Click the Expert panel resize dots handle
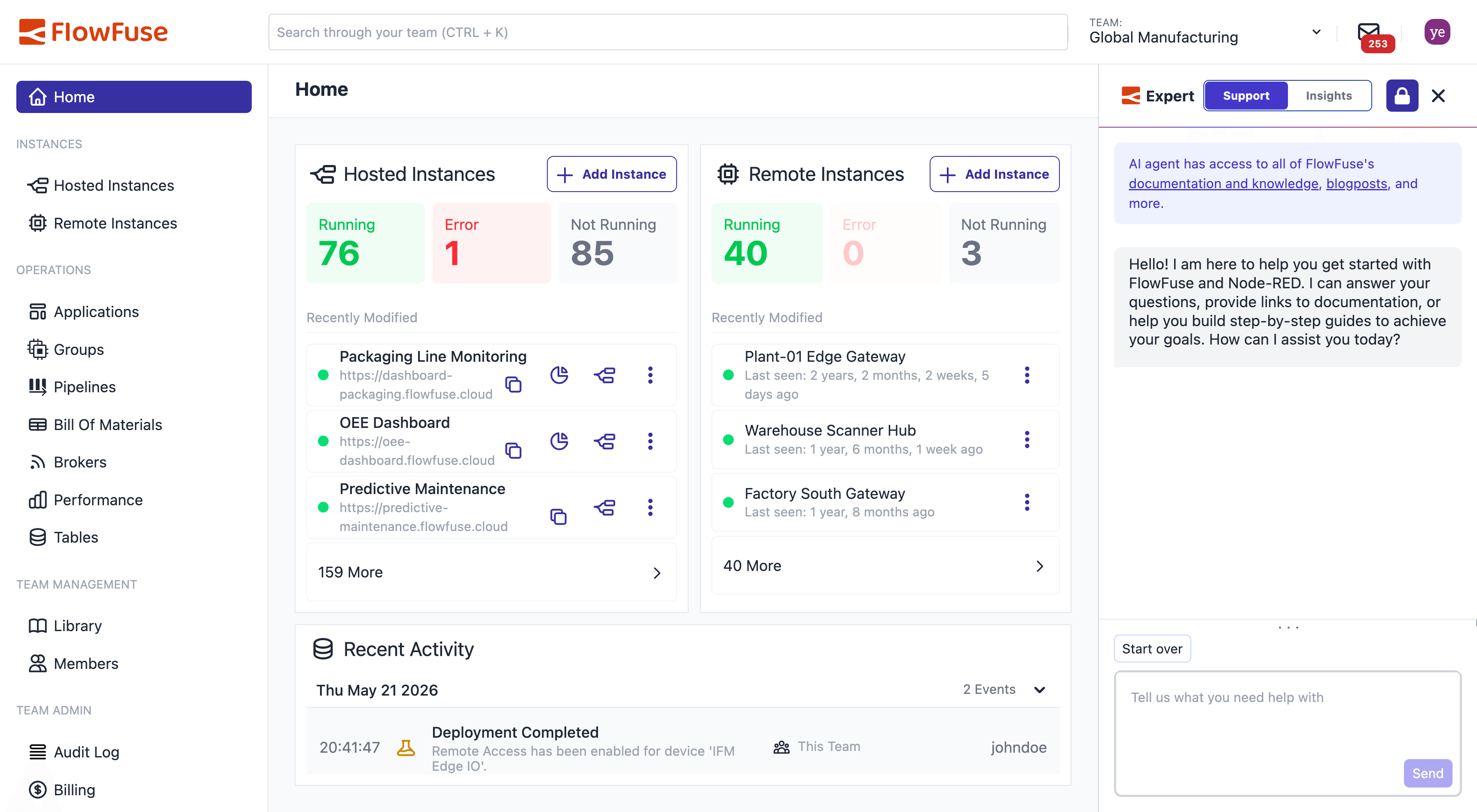1477x812 pixels. (x=1288, y=627)
